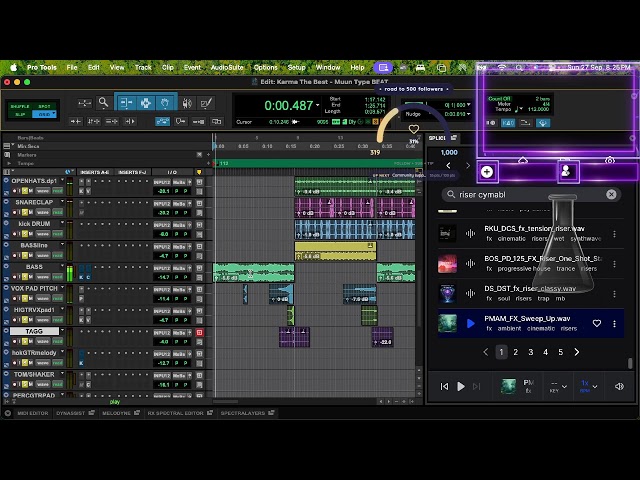Click the comments yellow icon column header
The image size is (640, 480).
pyautogui.click(x=199, y=172)
